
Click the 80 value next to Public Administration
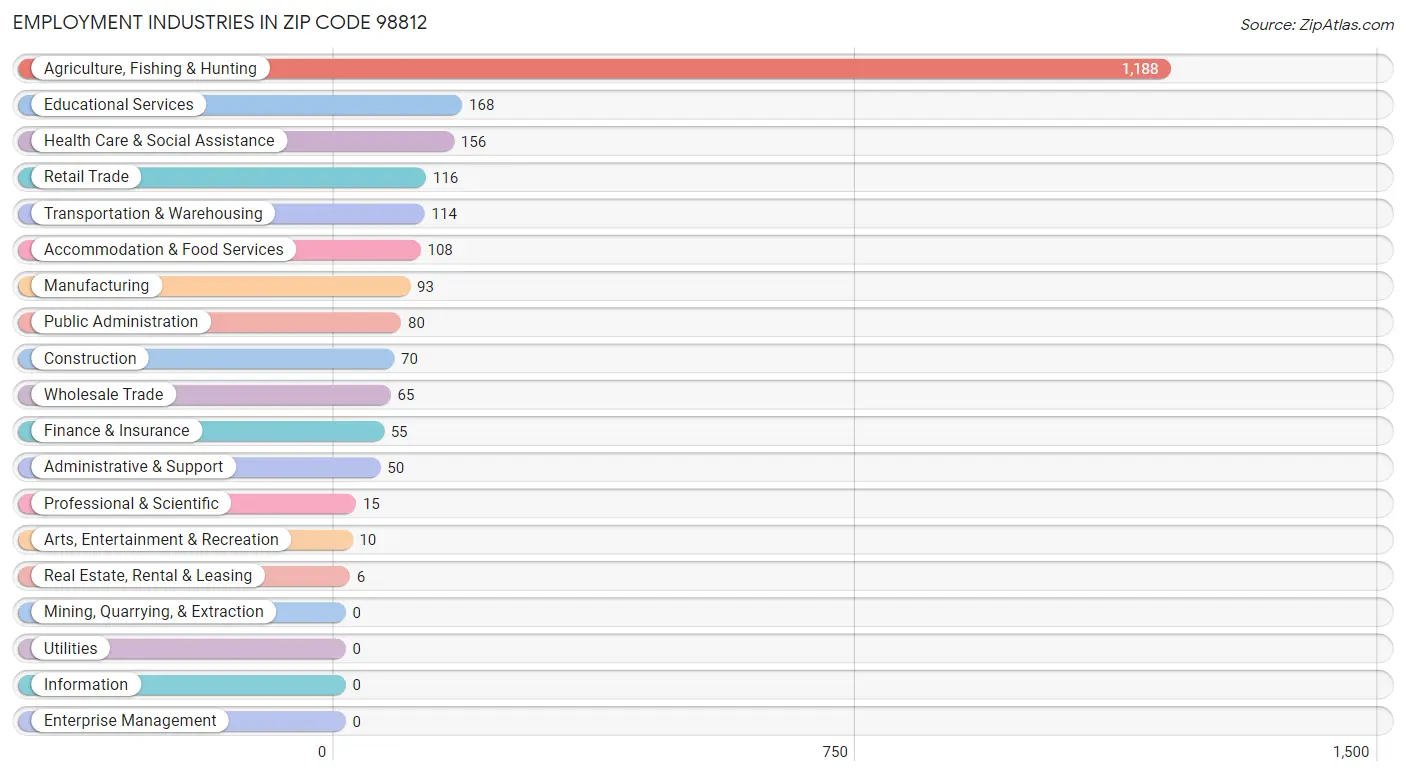[x=416, y=323]
